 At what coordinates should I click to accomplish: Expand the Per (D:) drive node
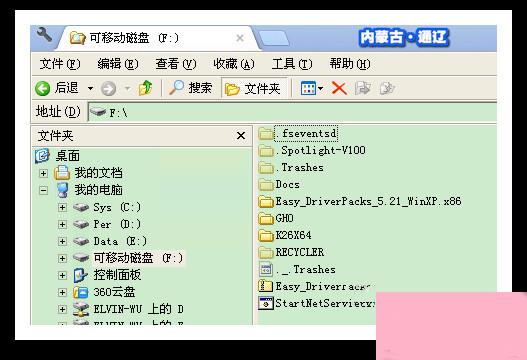pos(62,225)
